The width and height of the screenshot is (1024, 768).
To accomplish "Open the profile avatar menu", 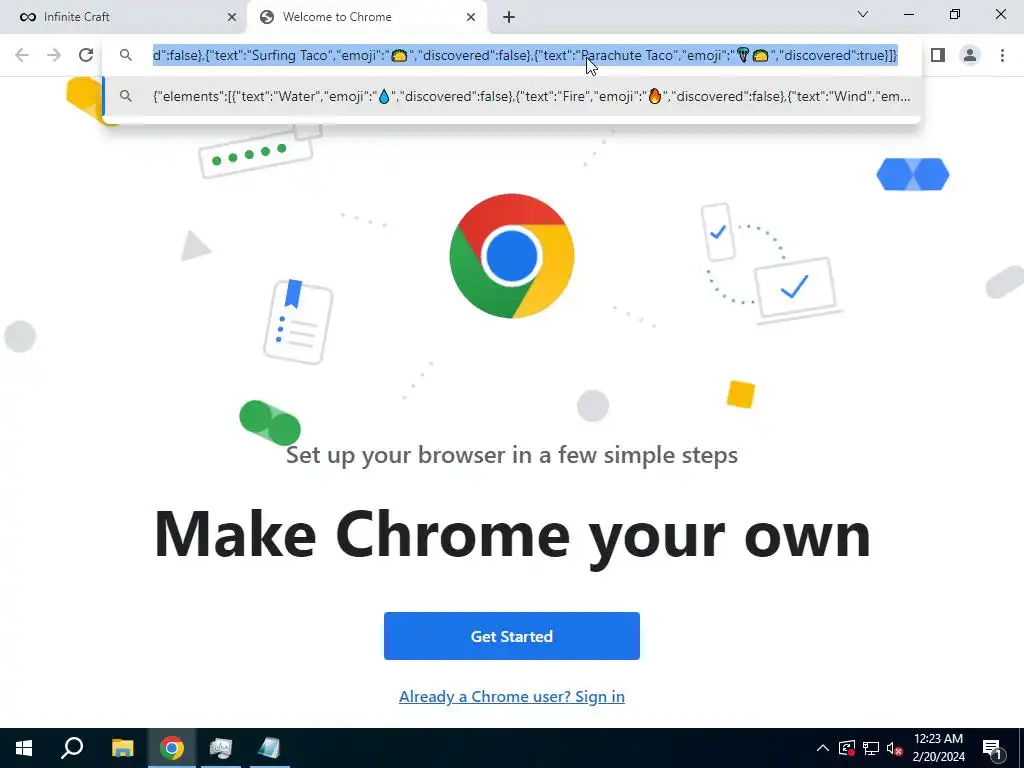I will (970, 55).
